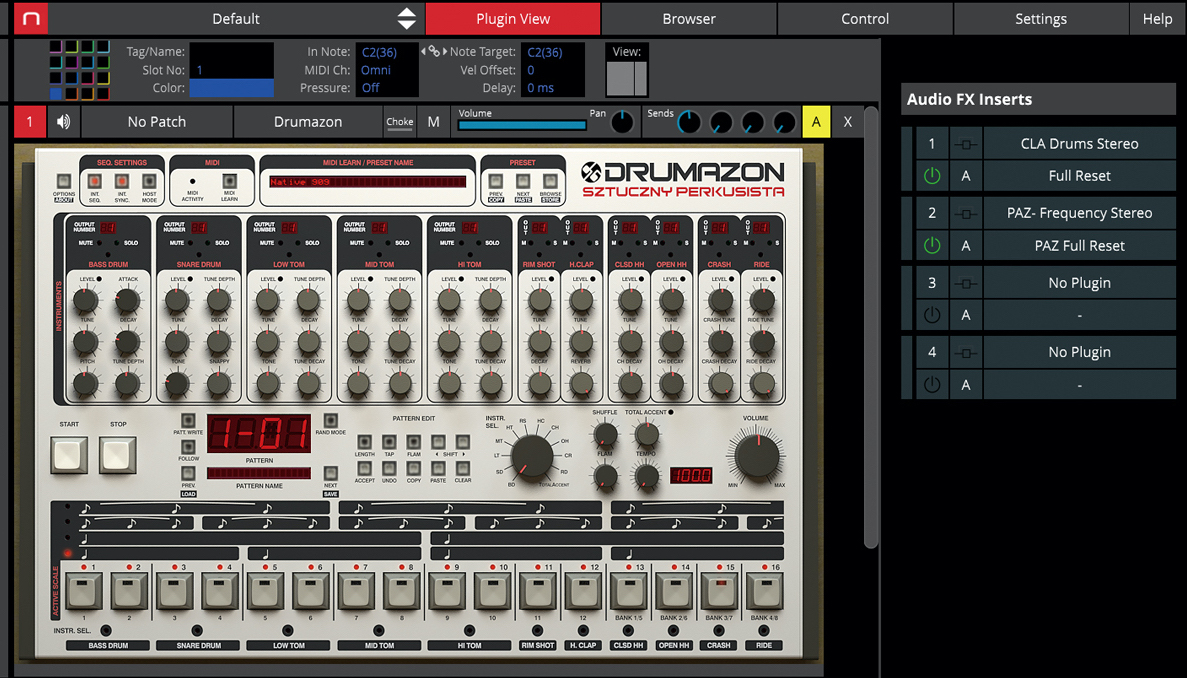1187x678 pixels.
Task: Toggle the Int. Seq. button
Action: [x=95, y=182]
